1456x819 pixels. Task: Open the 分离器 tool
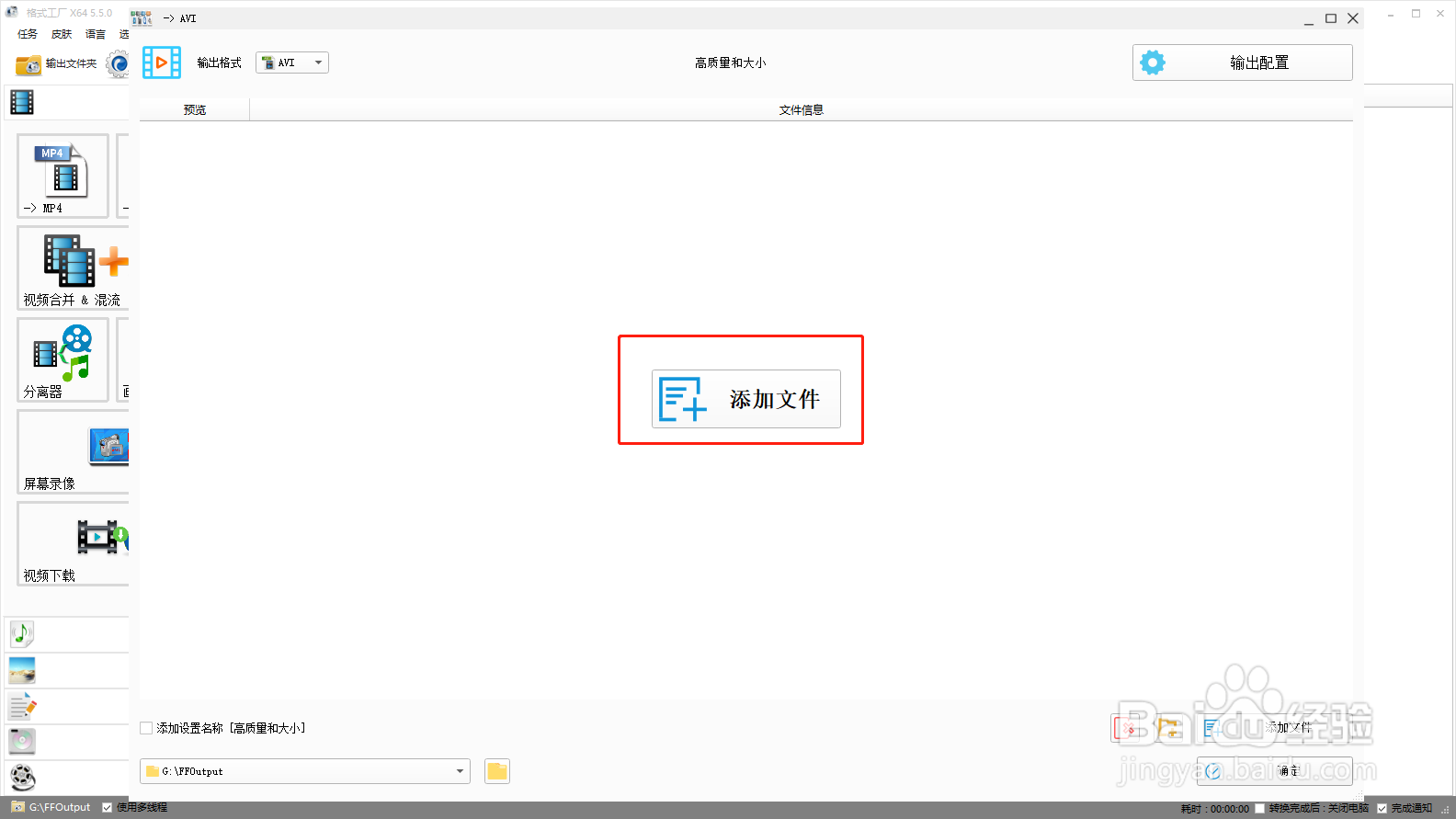pos(63,359)
